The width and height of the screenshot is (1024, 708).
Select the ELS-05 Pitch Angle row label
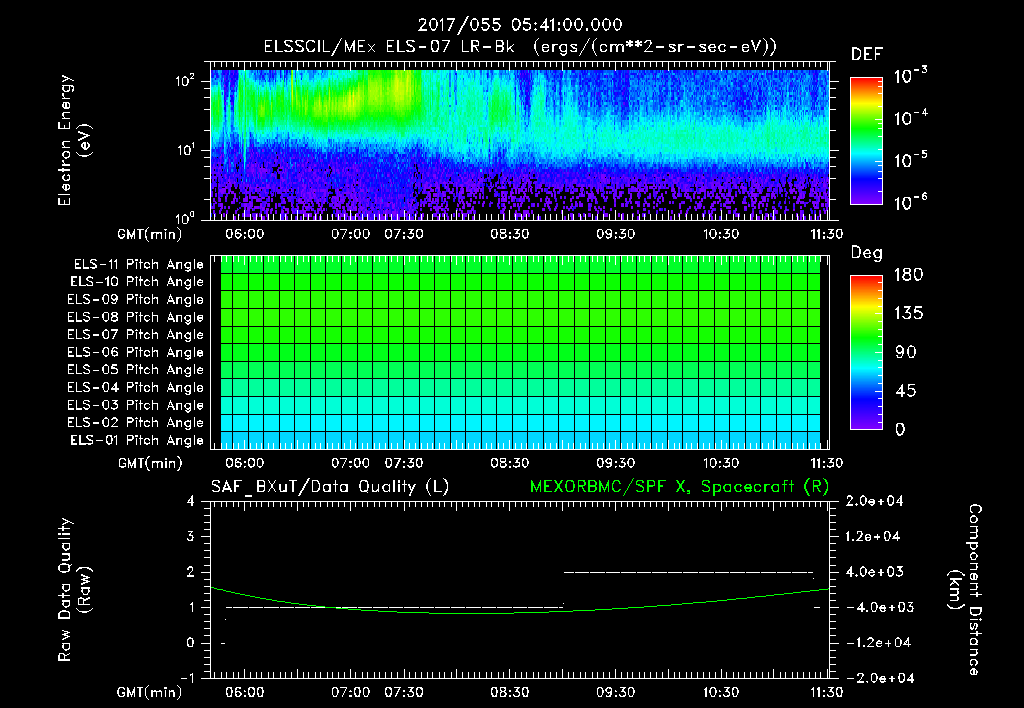click(x=136, y=370)
